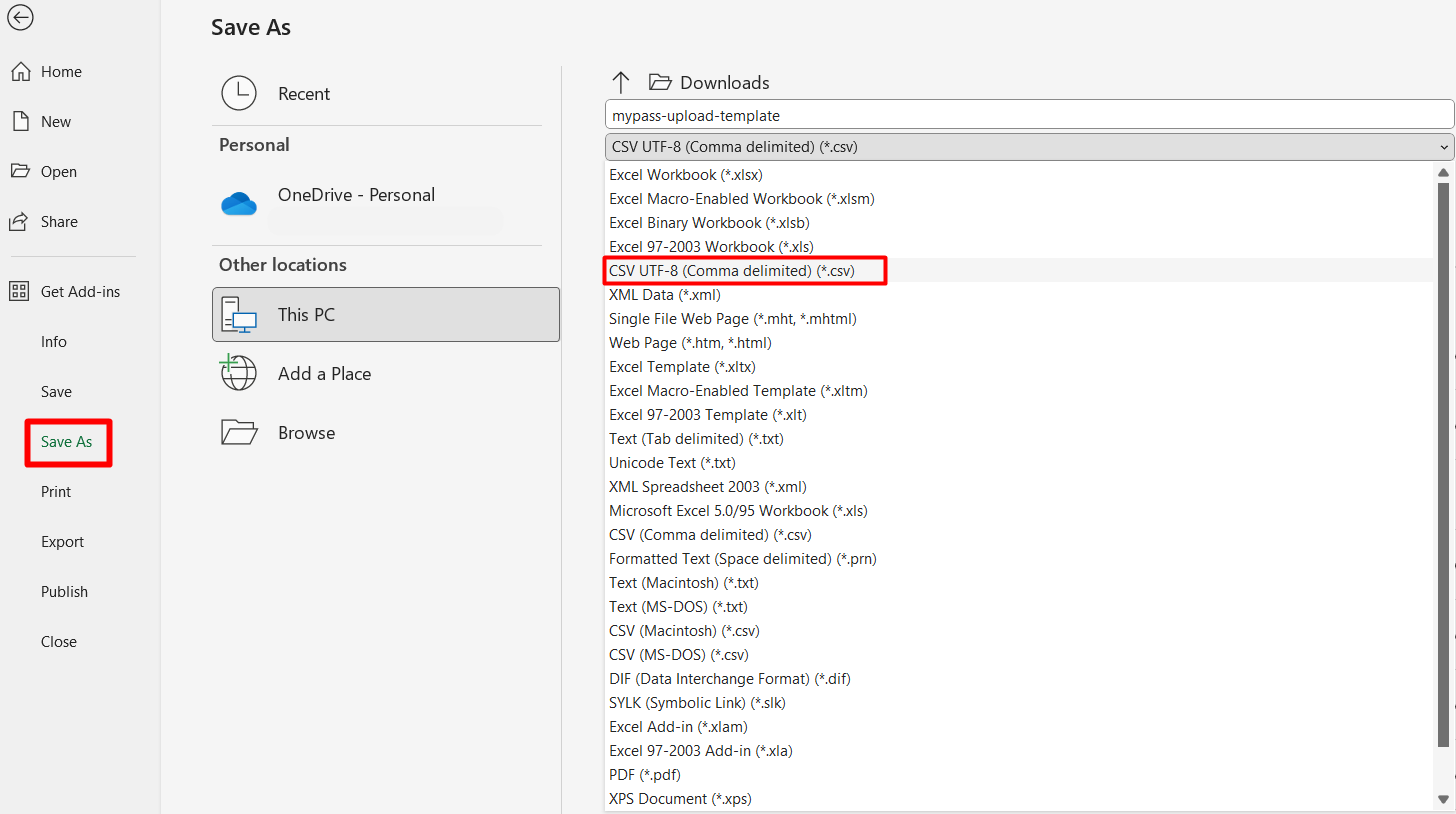Click the file name field mypass-upload-template
This screenshot has width=1456, height=814.
pos(1029,115)
